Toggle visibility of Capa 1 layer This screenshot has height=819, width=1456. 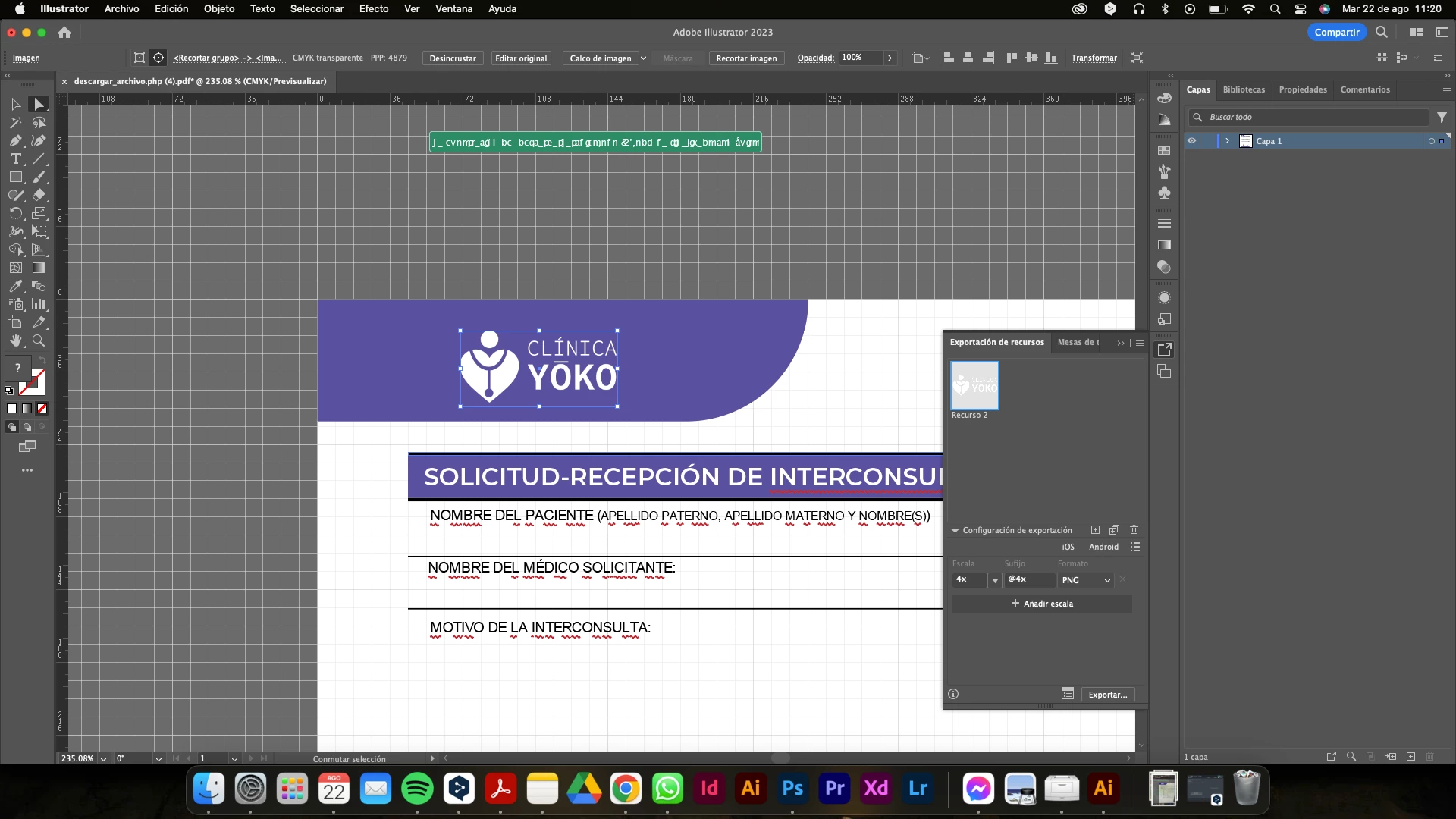1191,141
